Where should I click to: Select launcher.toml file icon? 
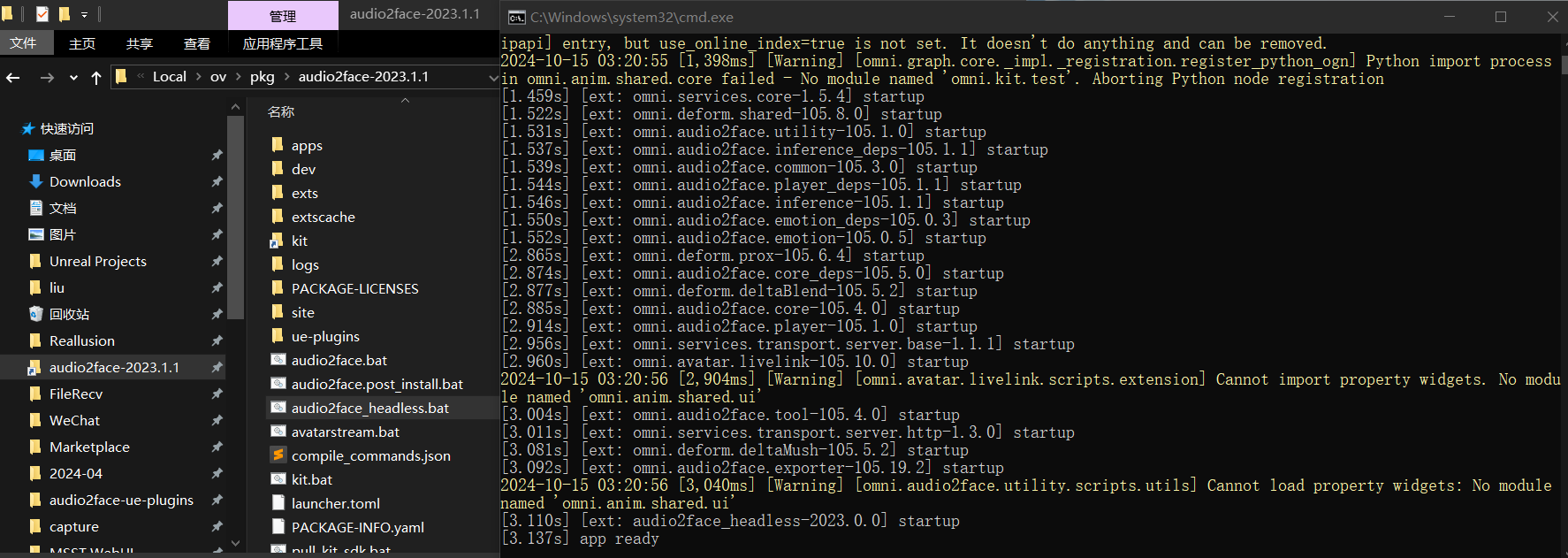(278, 503)
